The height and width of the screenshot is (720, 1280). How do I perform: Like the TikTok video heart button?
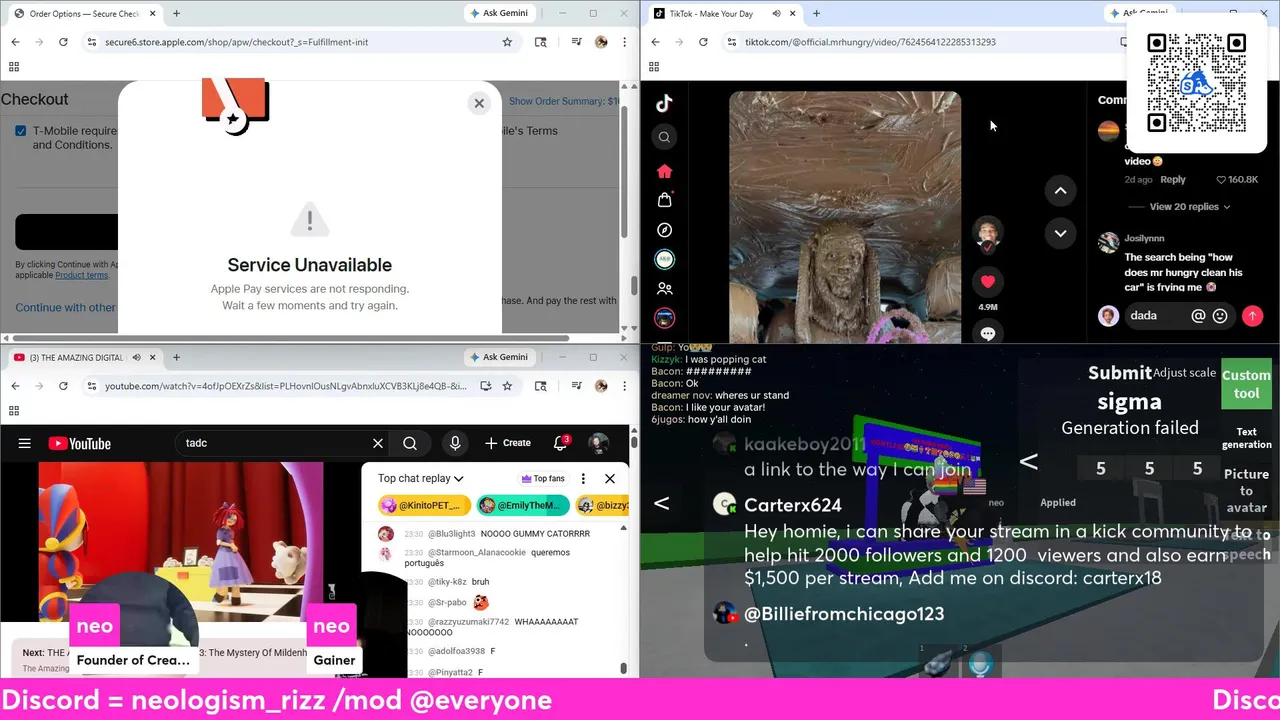[987, 281]
